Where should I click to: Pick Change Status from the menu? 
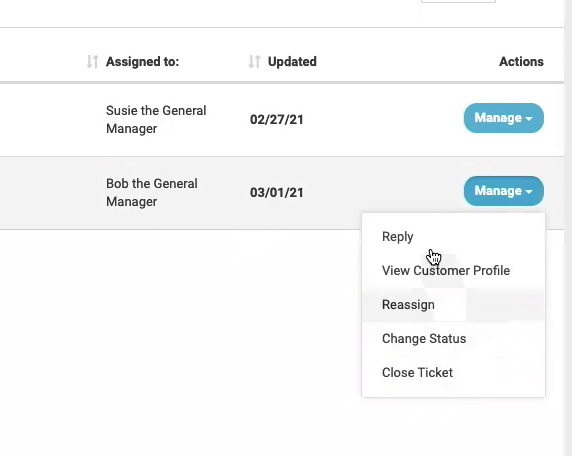coord(453,338)
